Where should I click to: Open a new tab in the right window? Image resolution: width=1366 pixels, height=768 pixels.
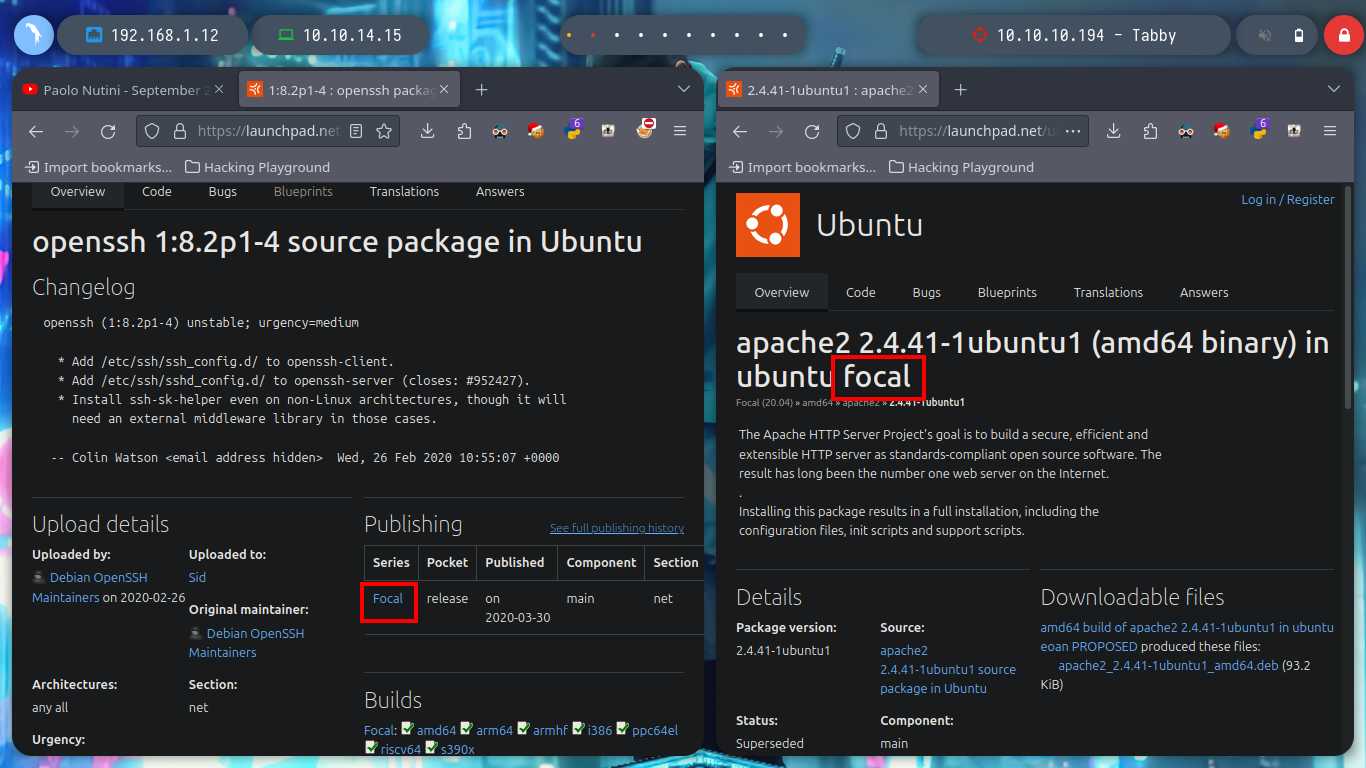pos(960,90)
